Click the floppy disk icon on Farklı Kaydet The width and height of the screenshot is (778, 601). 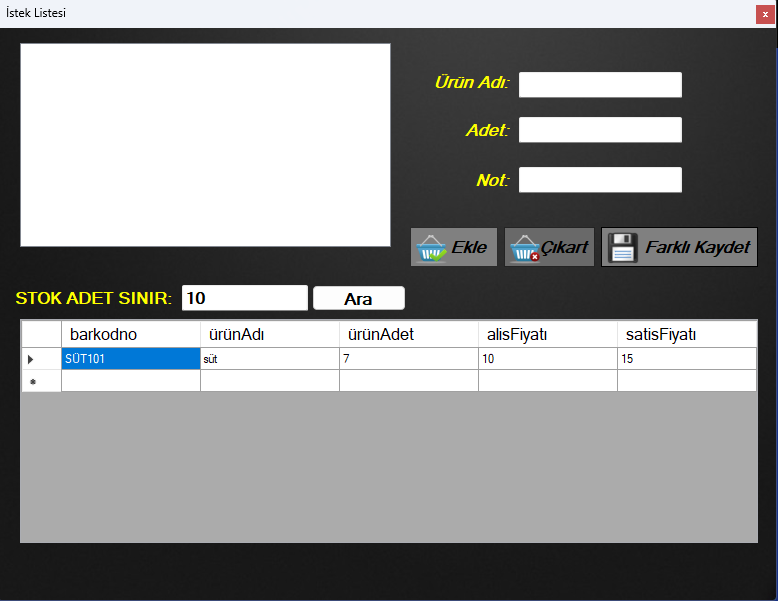pyautogui.click(x=623, y=247)
